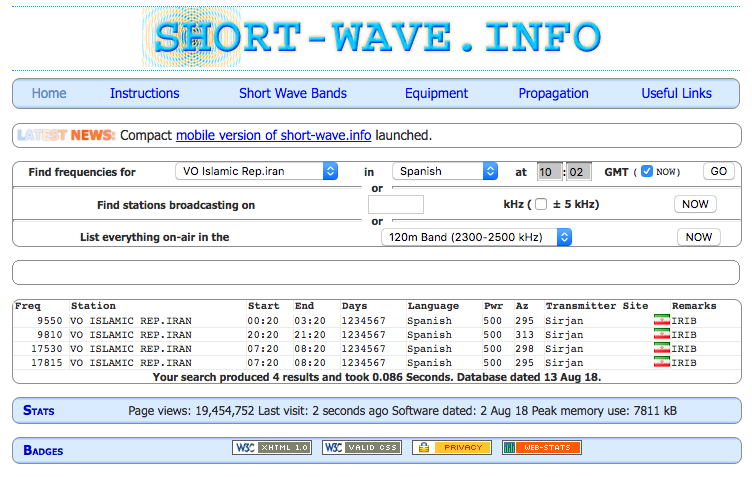Expand the 120m Band selection dropdown
This screenshot has height=477, width=752.
pos(477,237)
